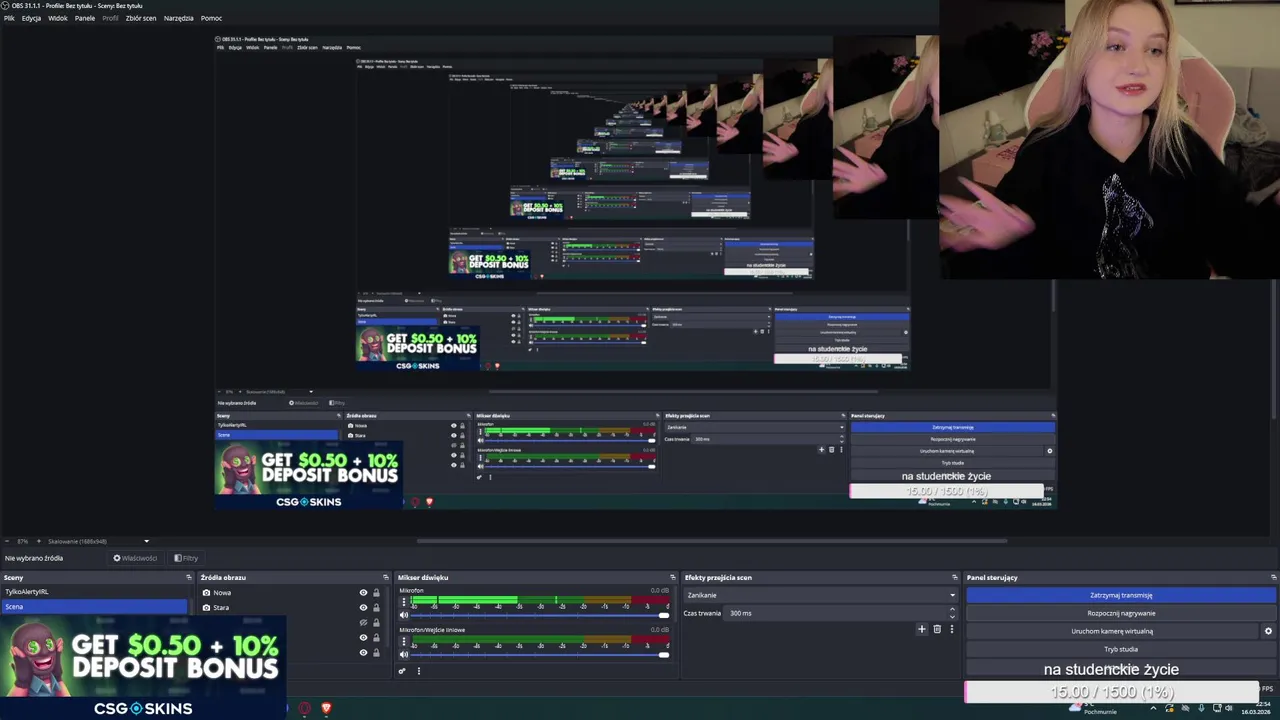Open the taskbar clock showing 22:54
1280x720 pixels.
click(1256, 708)
